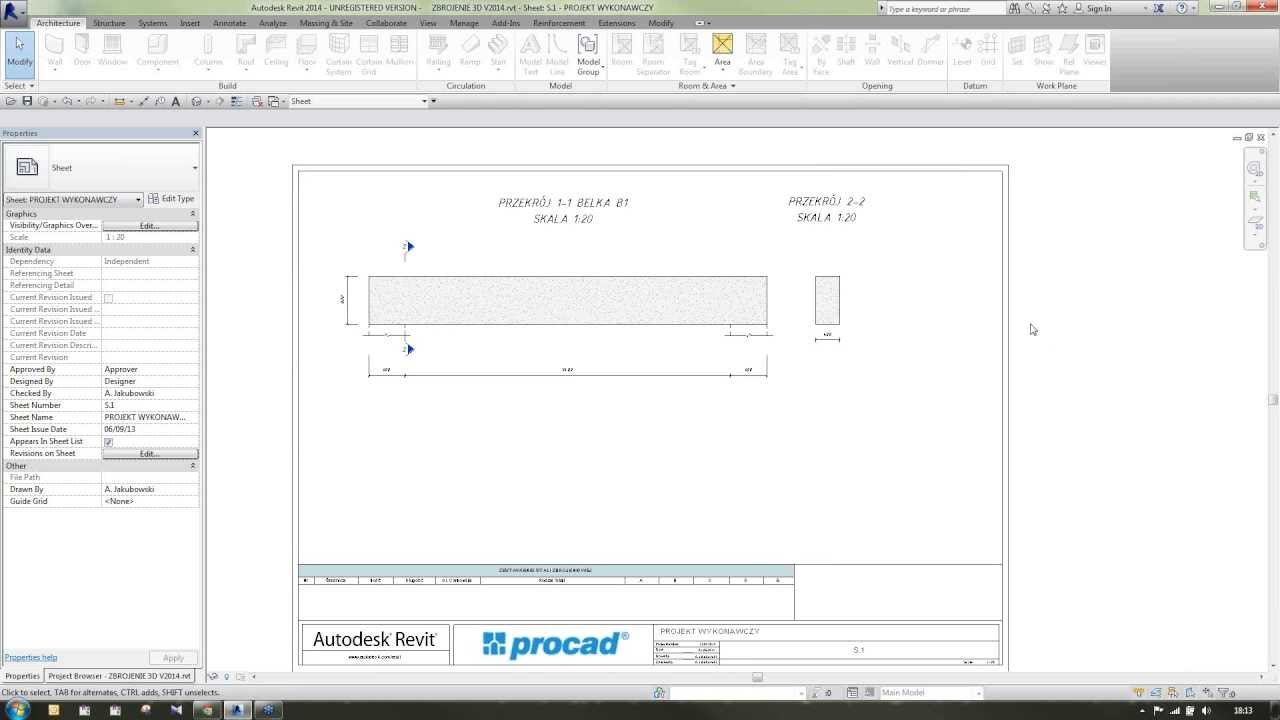Click the horizontal scrollbar thumb under the sheet view
This screenshot has width=1280, height=720.
[x=757, y=677]
